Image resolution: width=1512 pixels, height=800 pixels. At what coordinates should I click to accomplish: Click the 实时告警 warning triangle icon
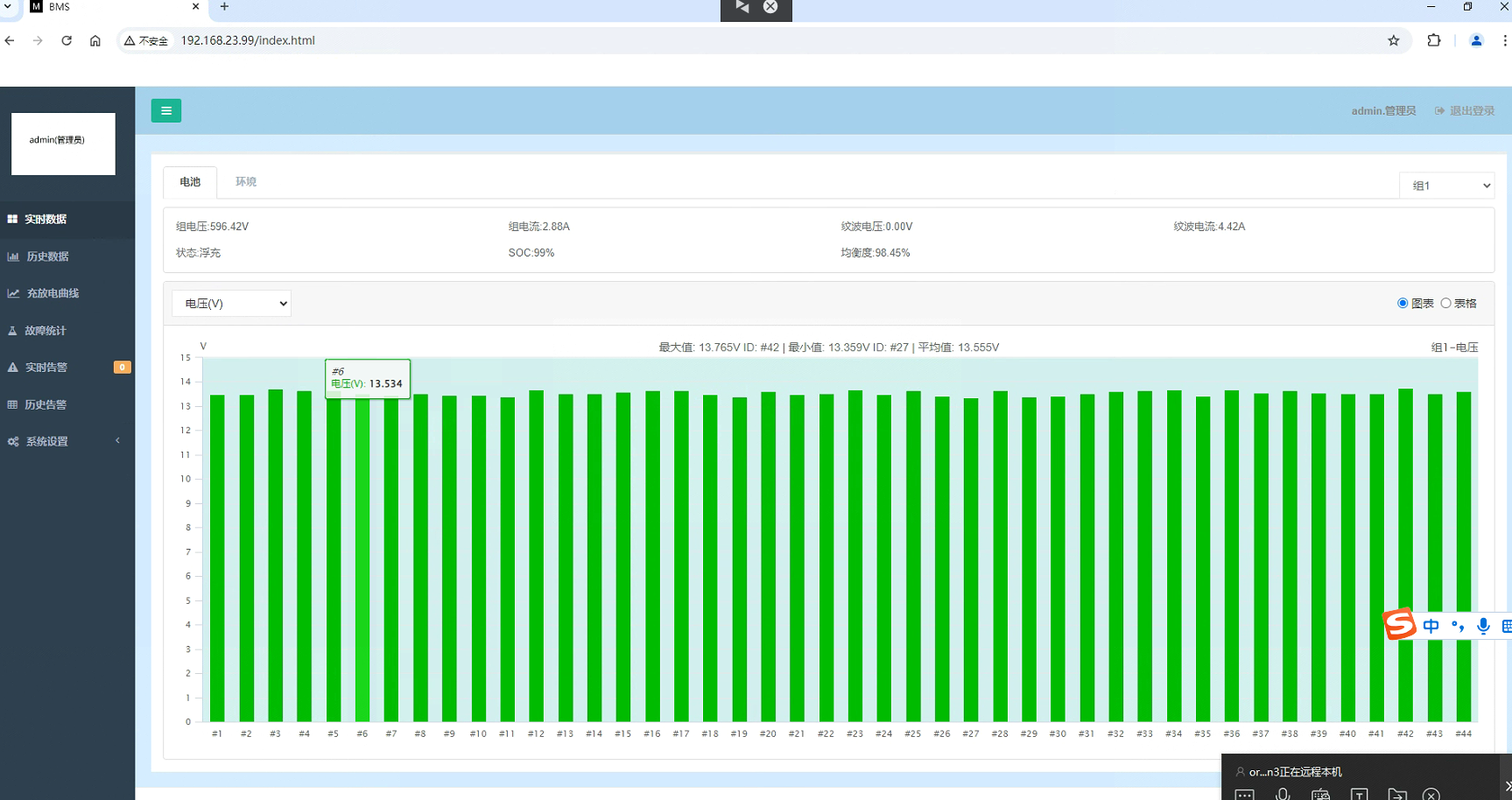(13, 368)
